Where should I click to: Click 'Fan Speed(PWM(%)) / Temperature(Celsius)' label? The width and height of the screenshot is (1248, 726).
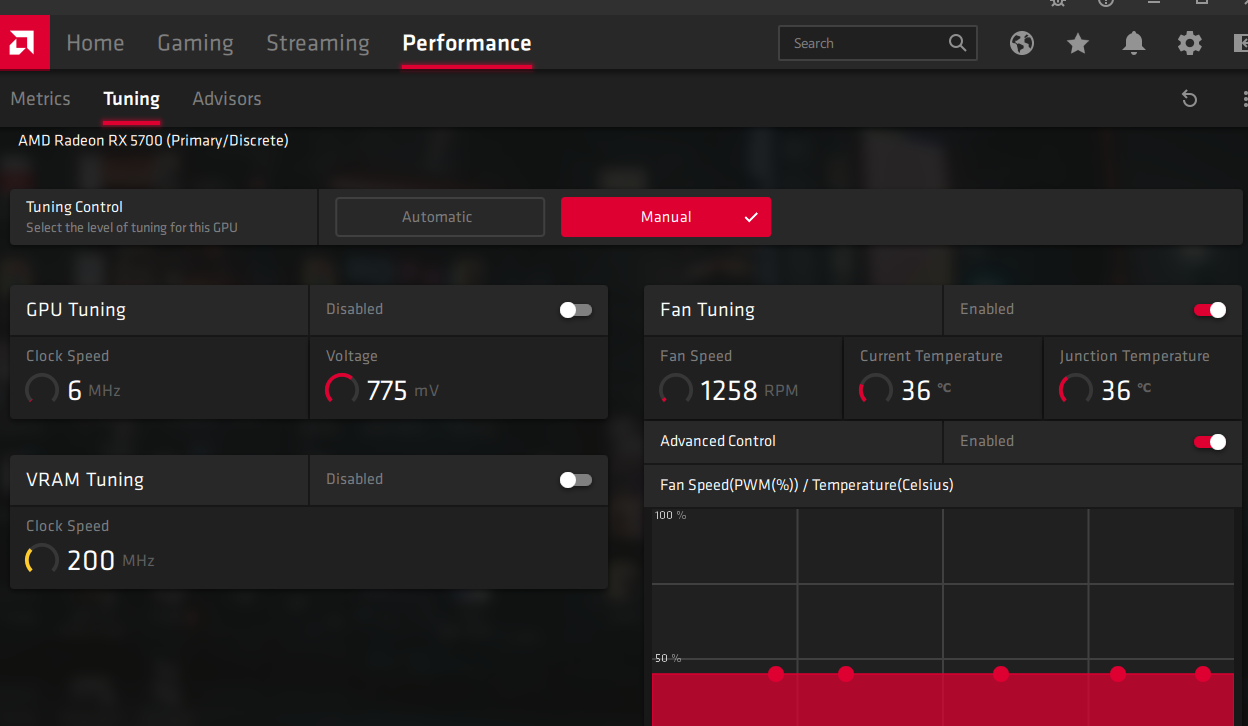click(807, 485)
